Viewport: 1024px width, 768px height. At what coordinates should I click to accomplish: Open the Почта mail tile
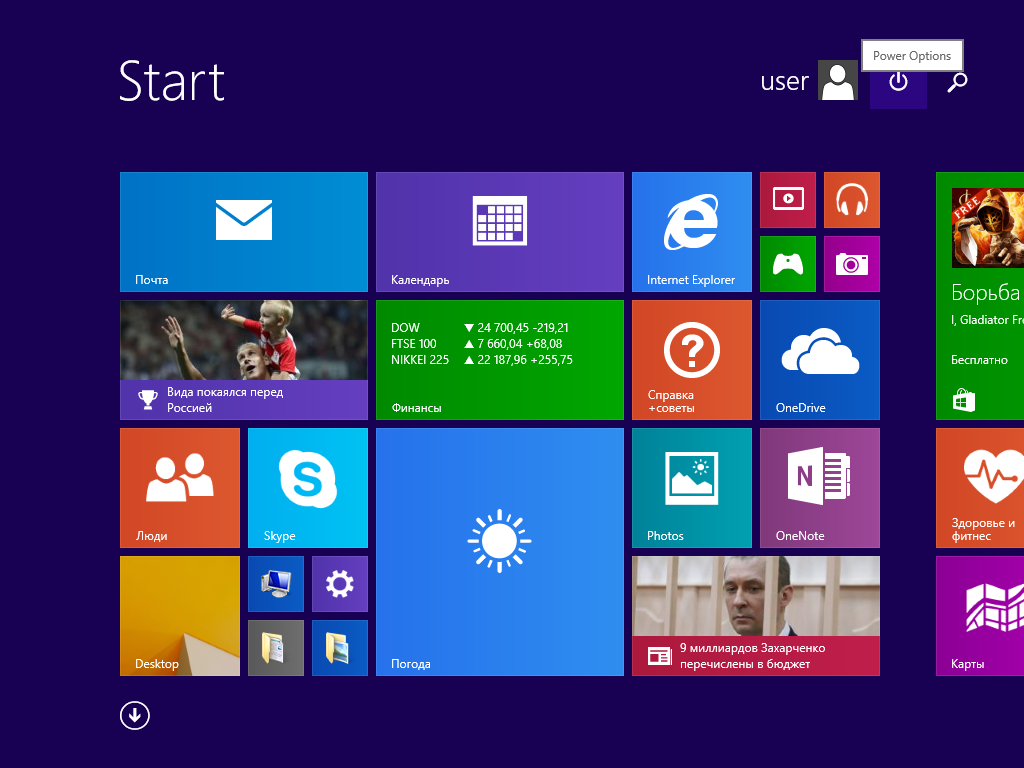tap(244, 232)
